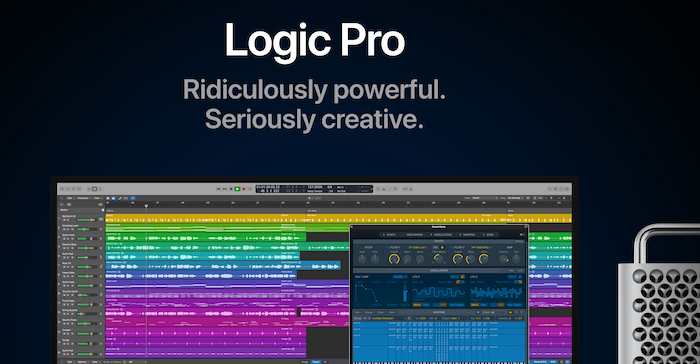700x364 pixels.
Task: Toggle Filter 2 power button
Action: [x=452, y=247]
